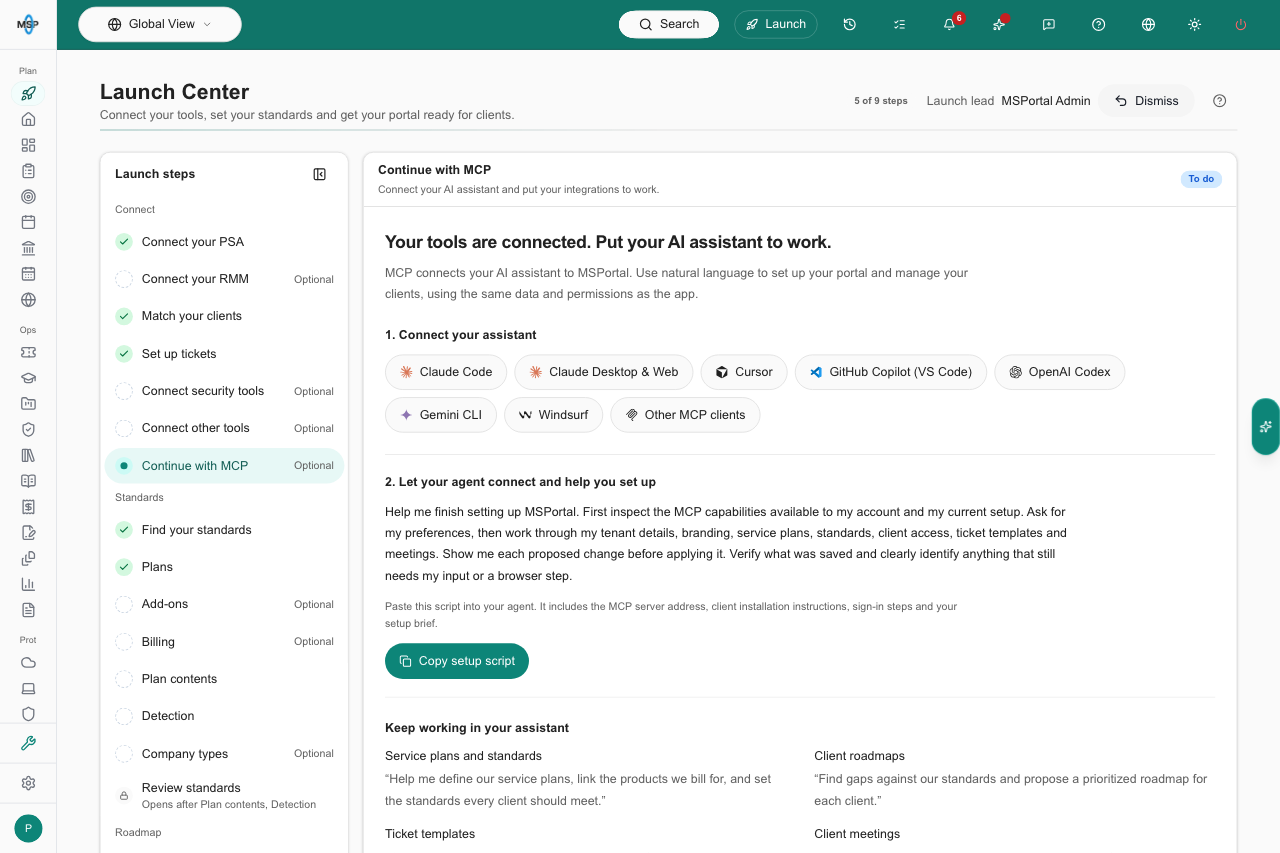This screenshot has width=1280, height=853.
Task: Open the settings gear in sidebar
Action: (x=28, y=783)
